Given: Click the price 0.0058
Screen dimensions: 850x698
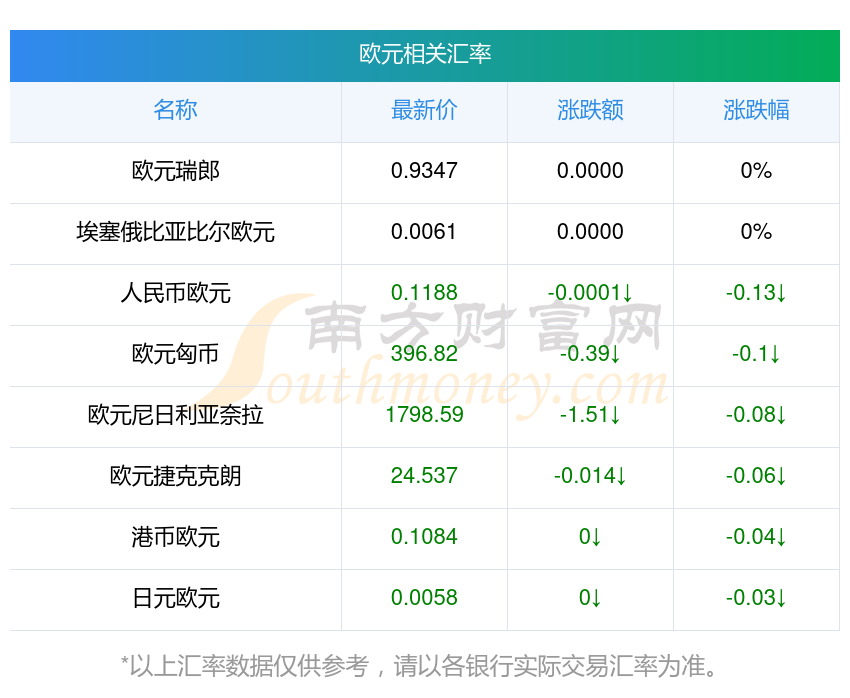Looking at the screenshot, I should [424, 598].
